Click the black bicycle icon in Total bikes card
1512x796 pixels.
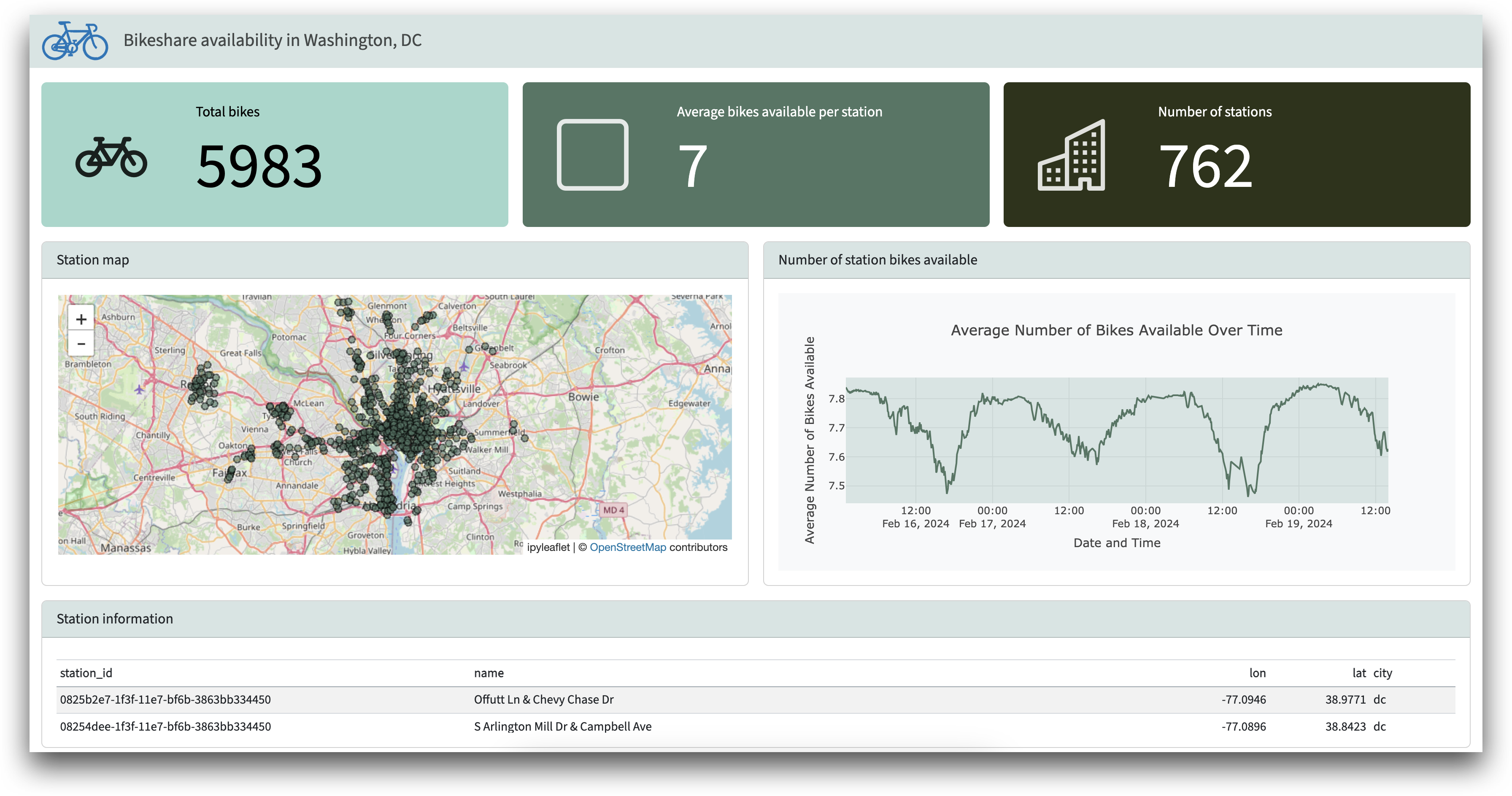point(111,157)
